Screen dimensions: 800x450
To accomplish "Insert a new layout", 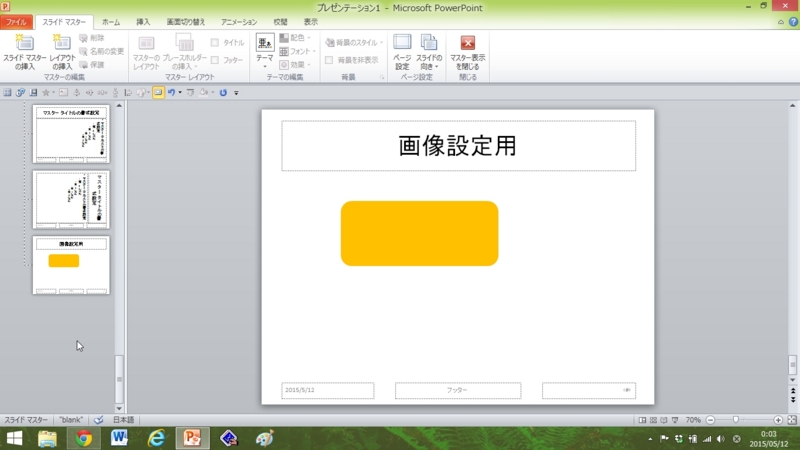I will pyautogui.click(x=62, y=52).
